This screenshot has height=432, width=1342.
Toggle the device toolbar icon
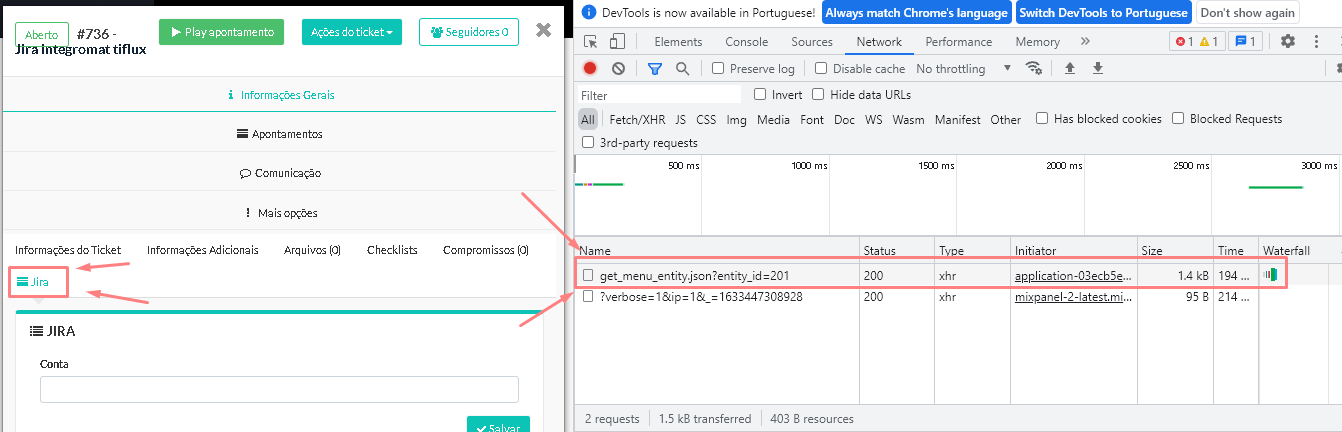click(617, 41)
